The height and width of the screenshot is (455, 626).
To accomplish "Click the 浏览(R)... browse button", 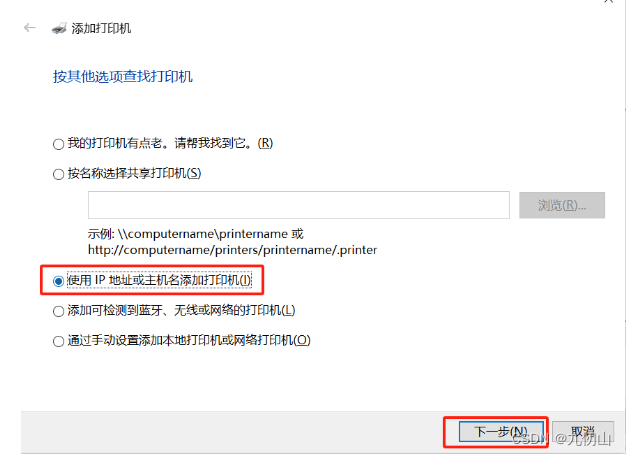I will 562,205.
